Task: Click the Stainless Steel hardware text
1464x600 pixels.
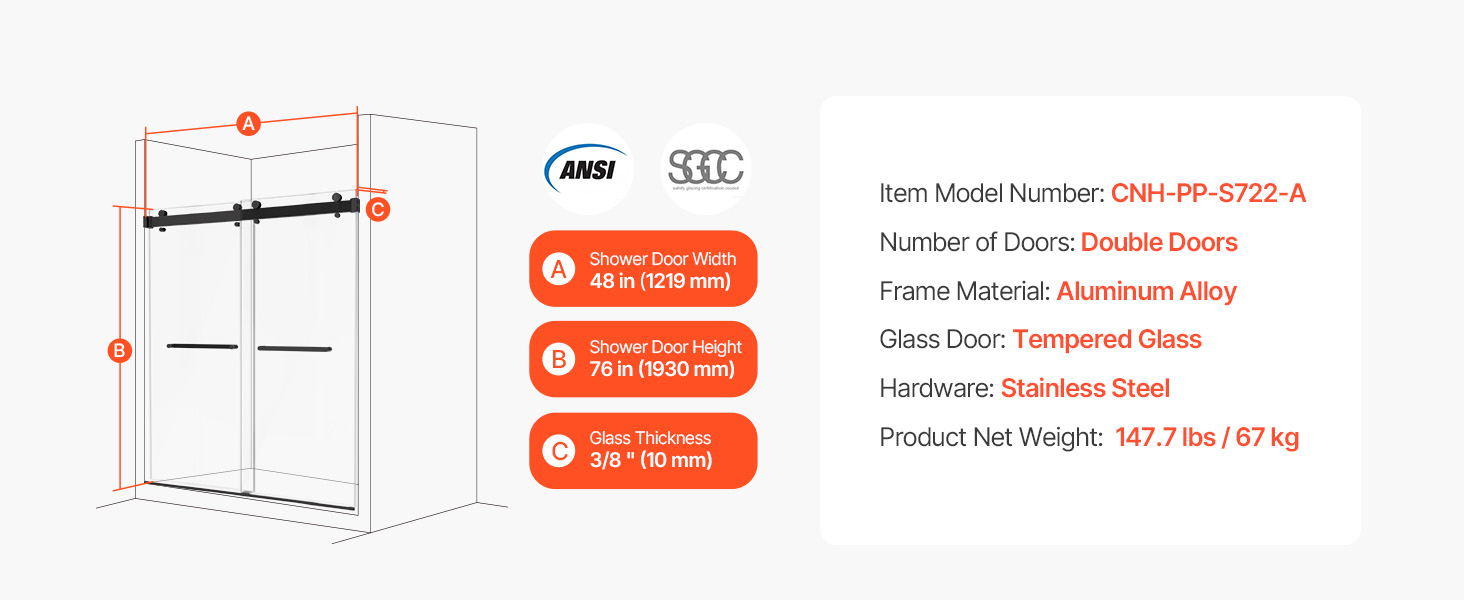Action: (1085, 388)
